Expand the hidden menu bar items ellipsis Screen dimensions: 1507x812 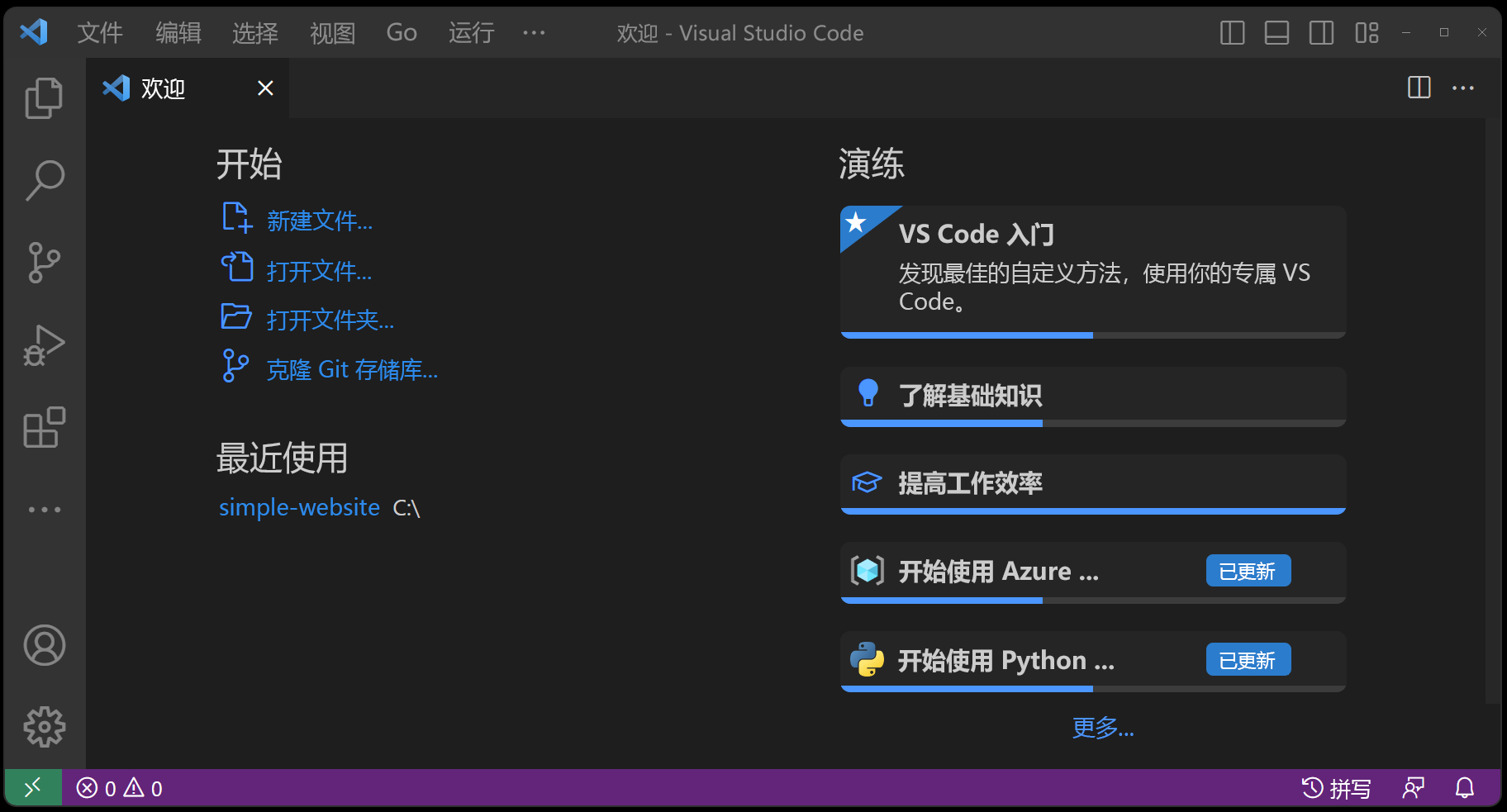click(x=534, y=33)
